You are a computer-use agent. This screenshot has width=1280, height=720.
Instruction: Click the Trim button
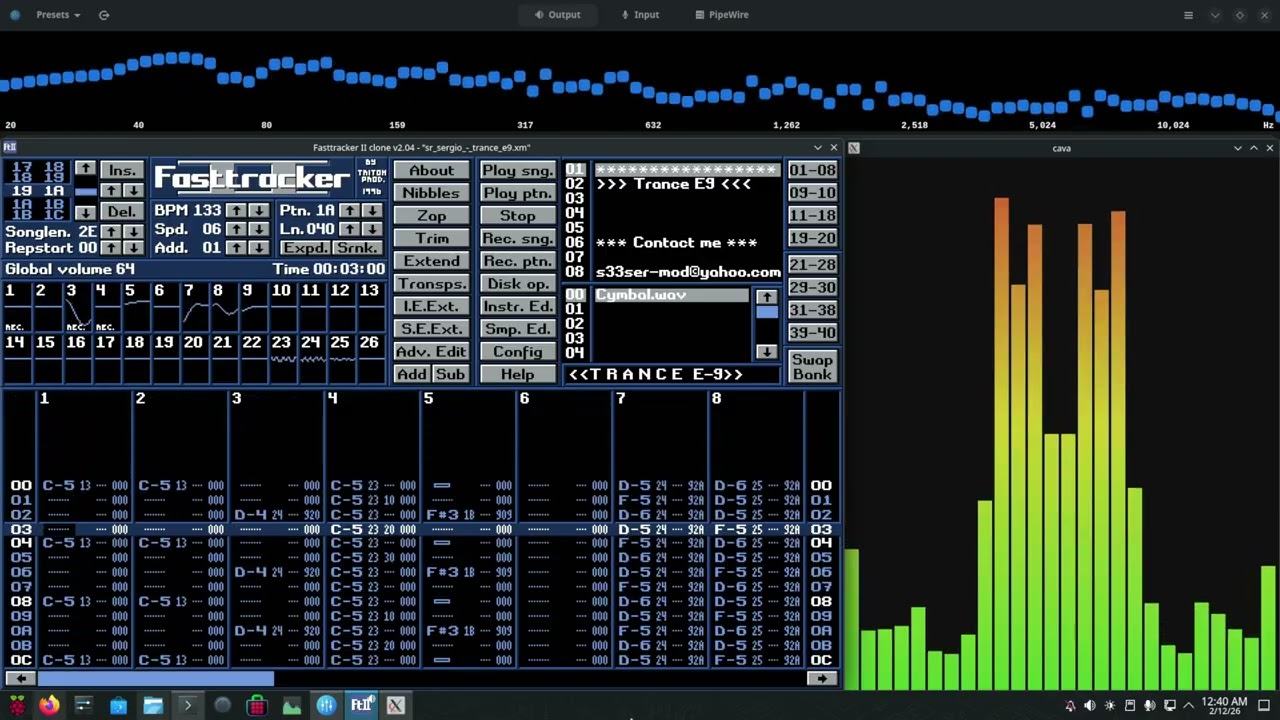point(432,238)
